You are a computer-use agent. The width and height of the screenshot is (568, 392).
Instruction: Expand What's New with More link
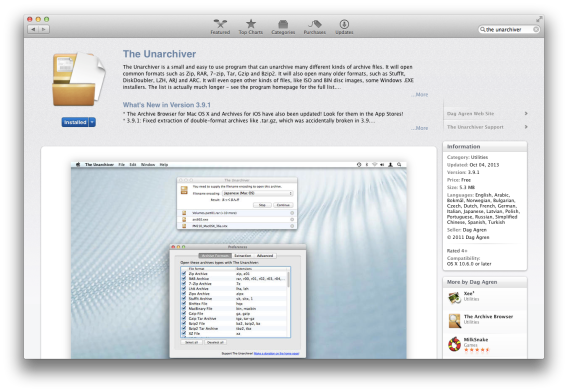pos(419,128)
